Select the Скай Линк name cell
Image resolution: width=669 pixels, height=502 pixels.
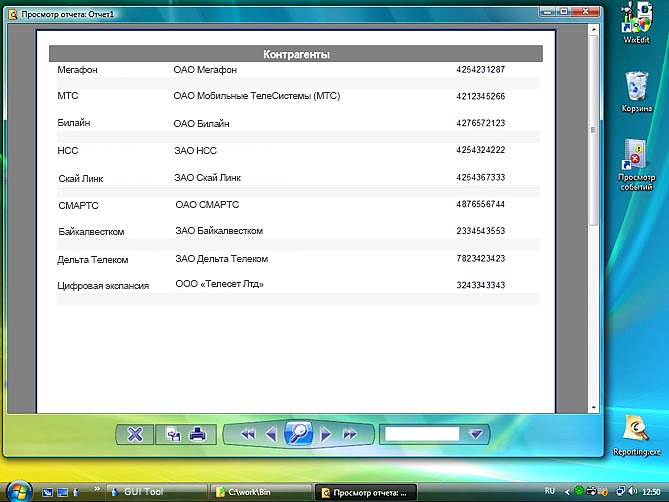coord(81,179)
